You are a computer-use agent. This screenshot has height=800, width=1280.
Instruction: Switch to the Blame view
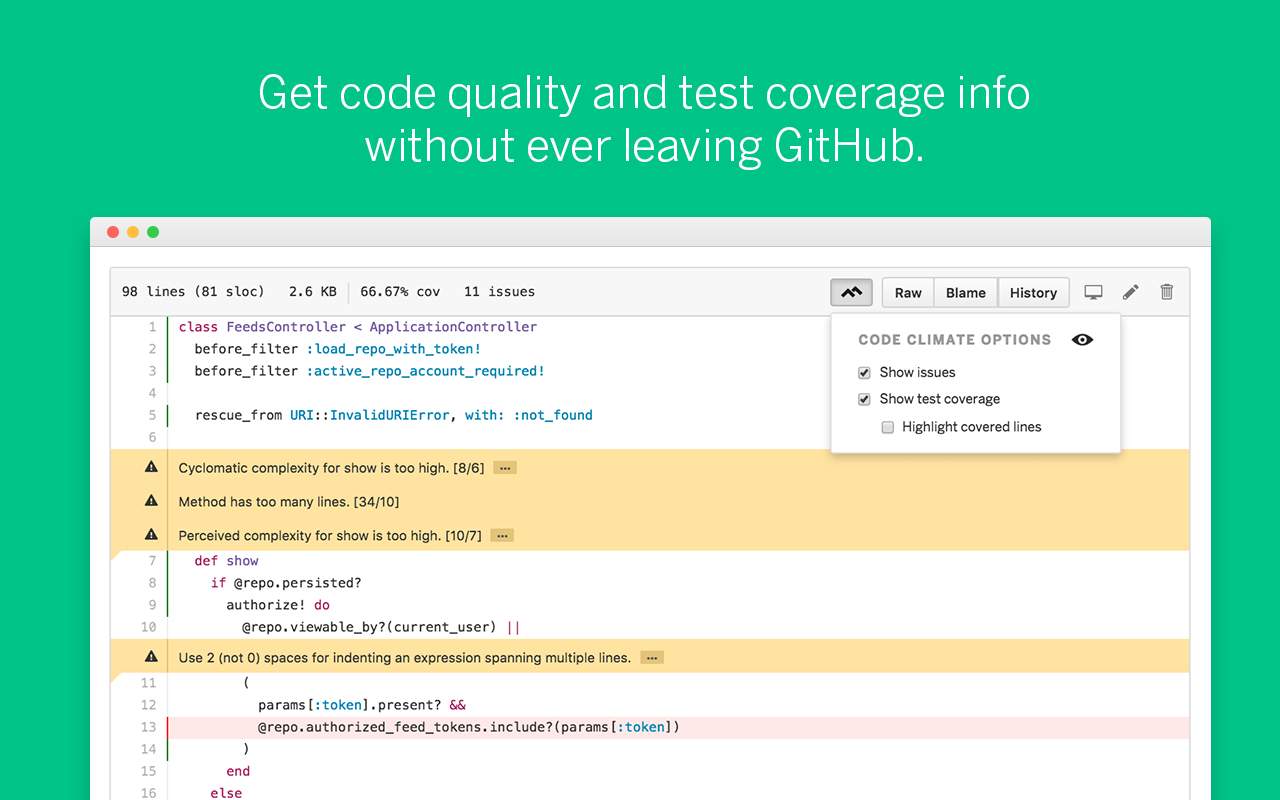coord(965,292)
